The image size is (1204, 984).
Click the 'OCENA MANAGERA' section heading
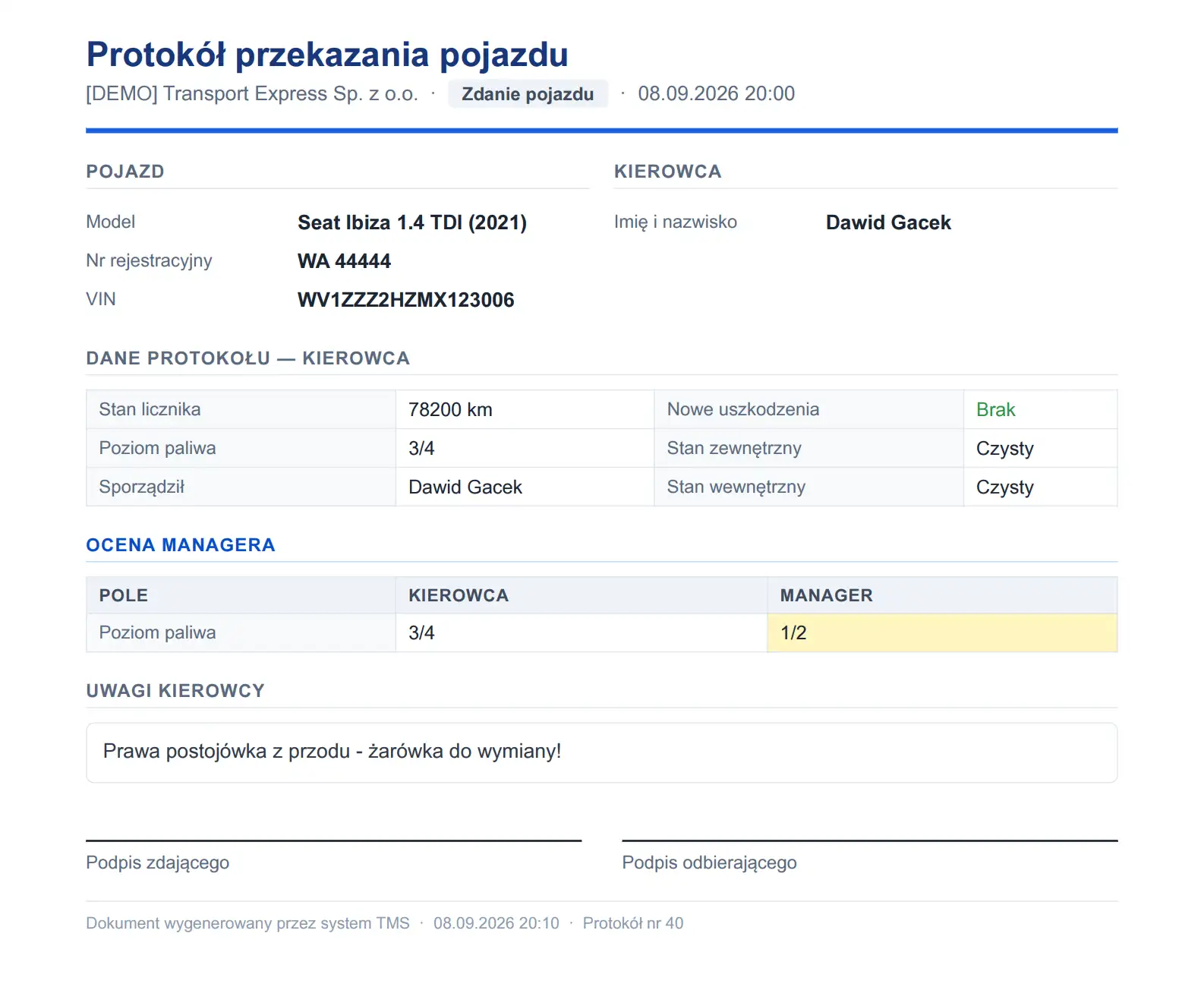[181, 545]
